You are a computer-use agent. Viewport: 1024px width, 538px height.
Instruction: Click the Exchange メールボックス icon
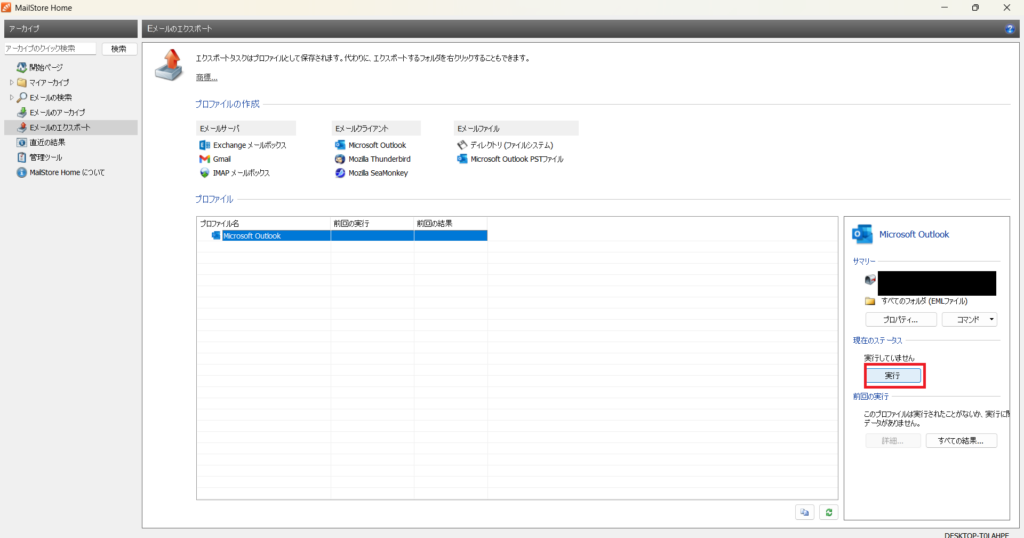pyautogui.click(x=204, y=145)
